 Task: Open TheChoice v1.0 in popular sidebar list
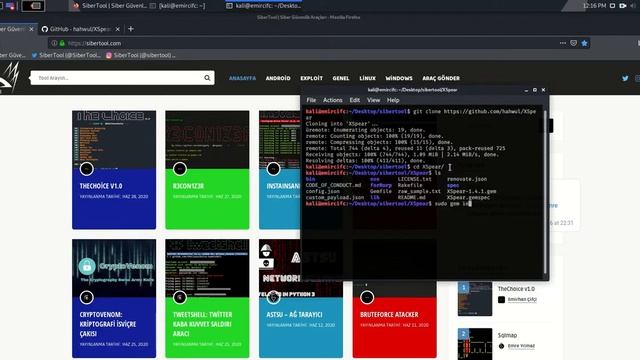click(x=516, y=289)
